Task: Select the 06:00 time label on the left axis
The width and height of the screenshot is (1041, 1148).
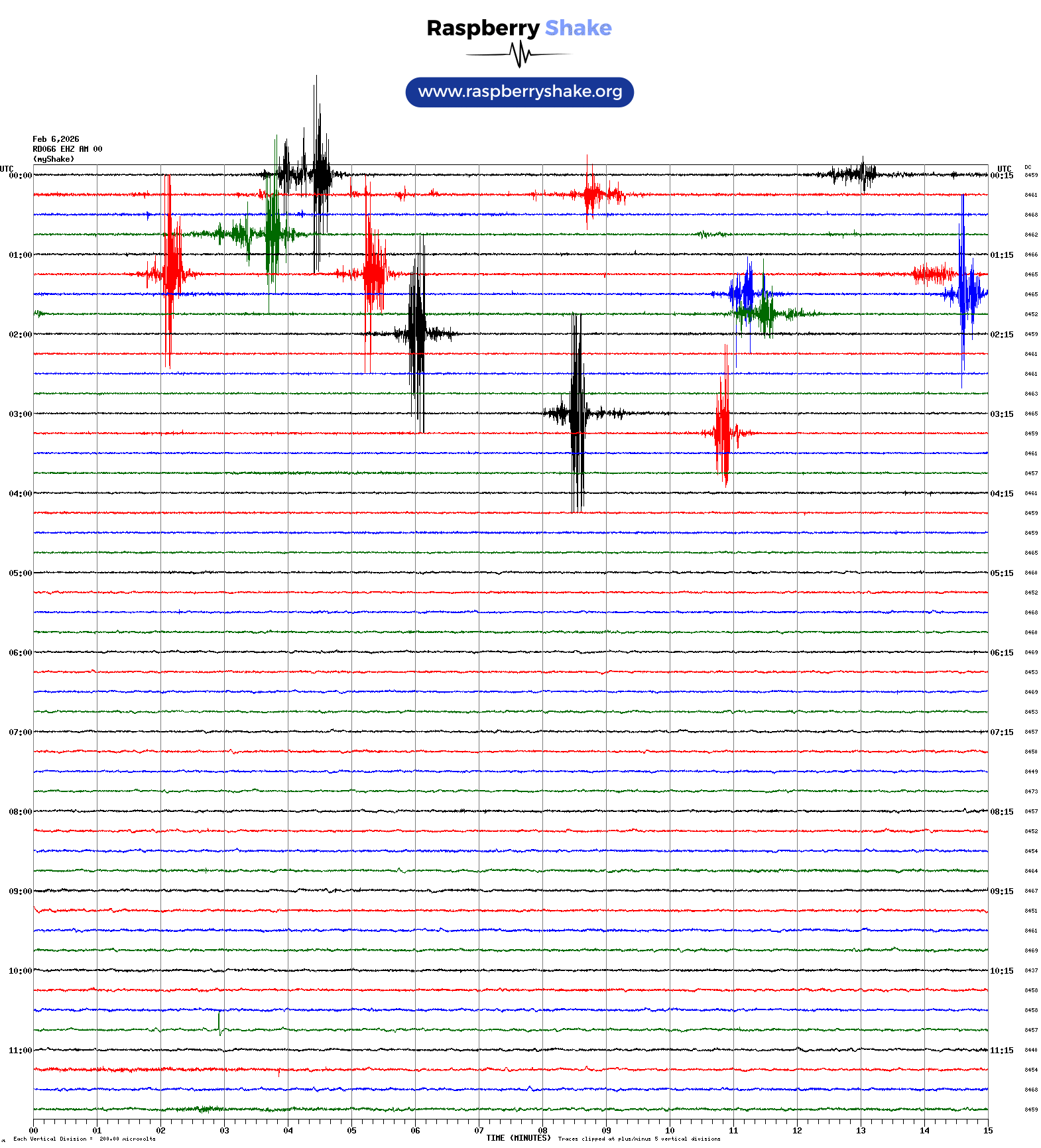Action: 20,653
